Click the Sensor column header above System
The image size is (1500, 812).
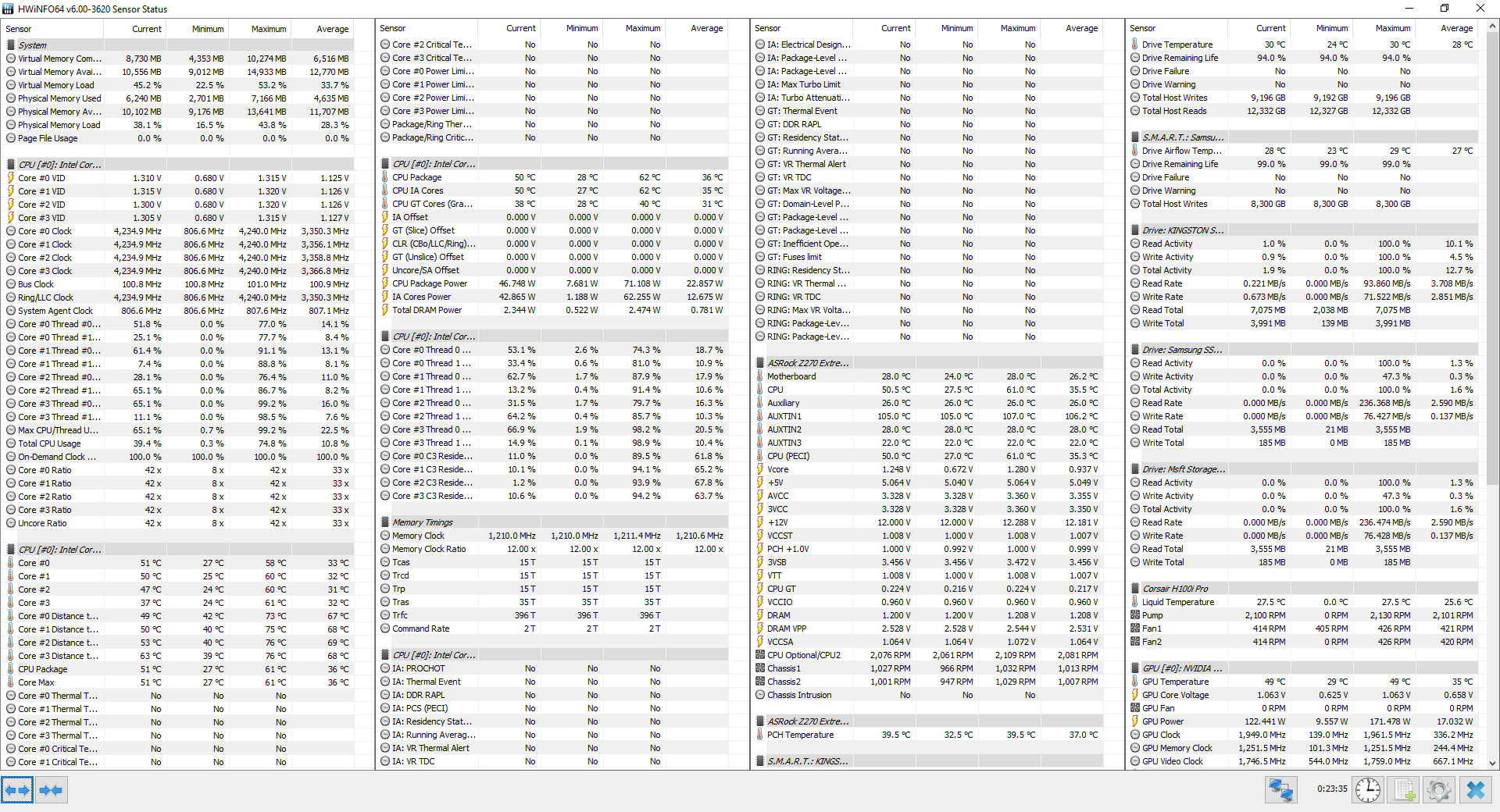[x=19, y=29]
